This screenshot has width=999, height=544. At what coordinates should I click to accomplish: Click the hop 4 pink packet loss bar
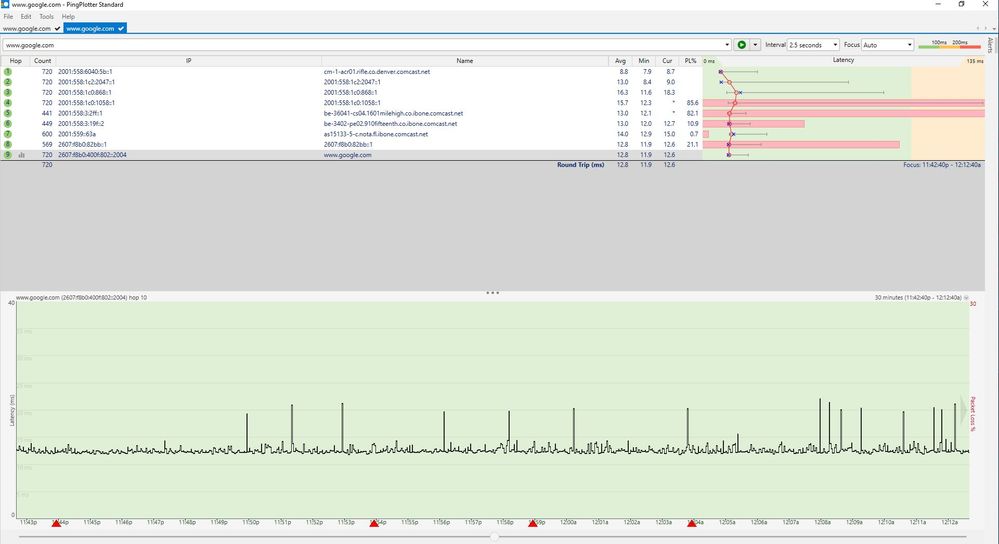click(x=844, y=103)
